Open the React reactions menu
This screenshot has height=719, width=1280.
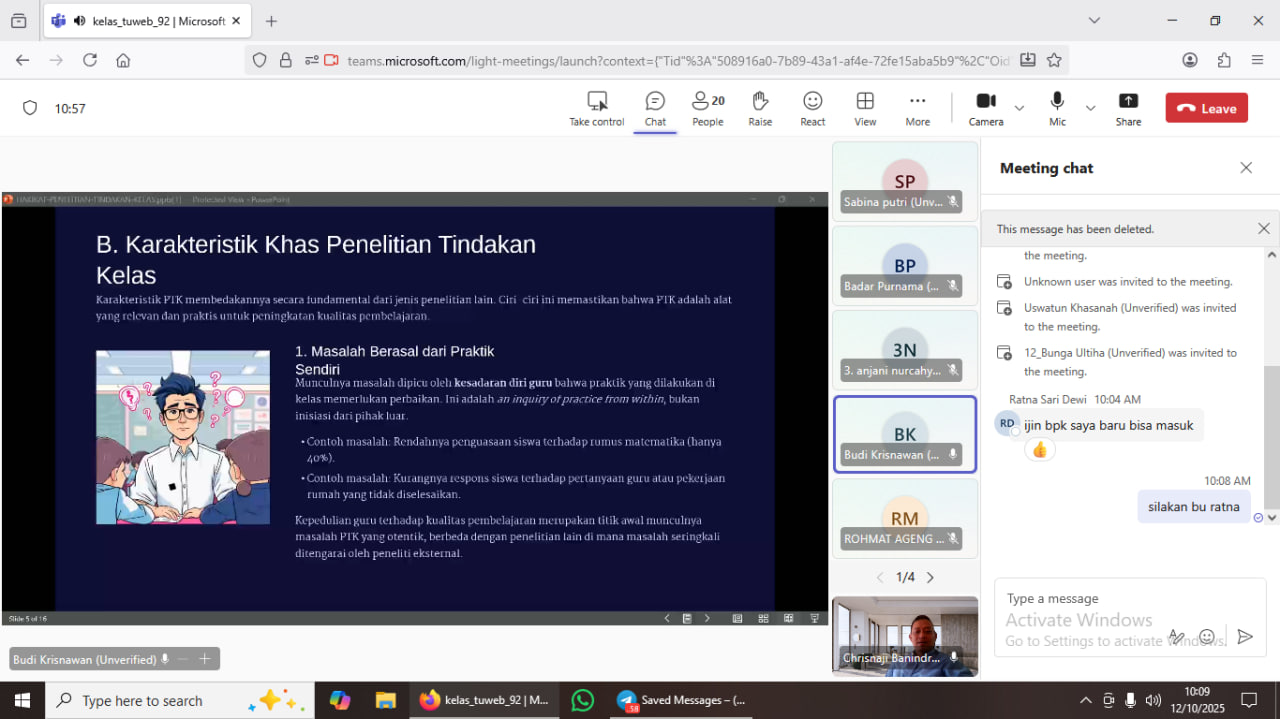click(812, 107)
